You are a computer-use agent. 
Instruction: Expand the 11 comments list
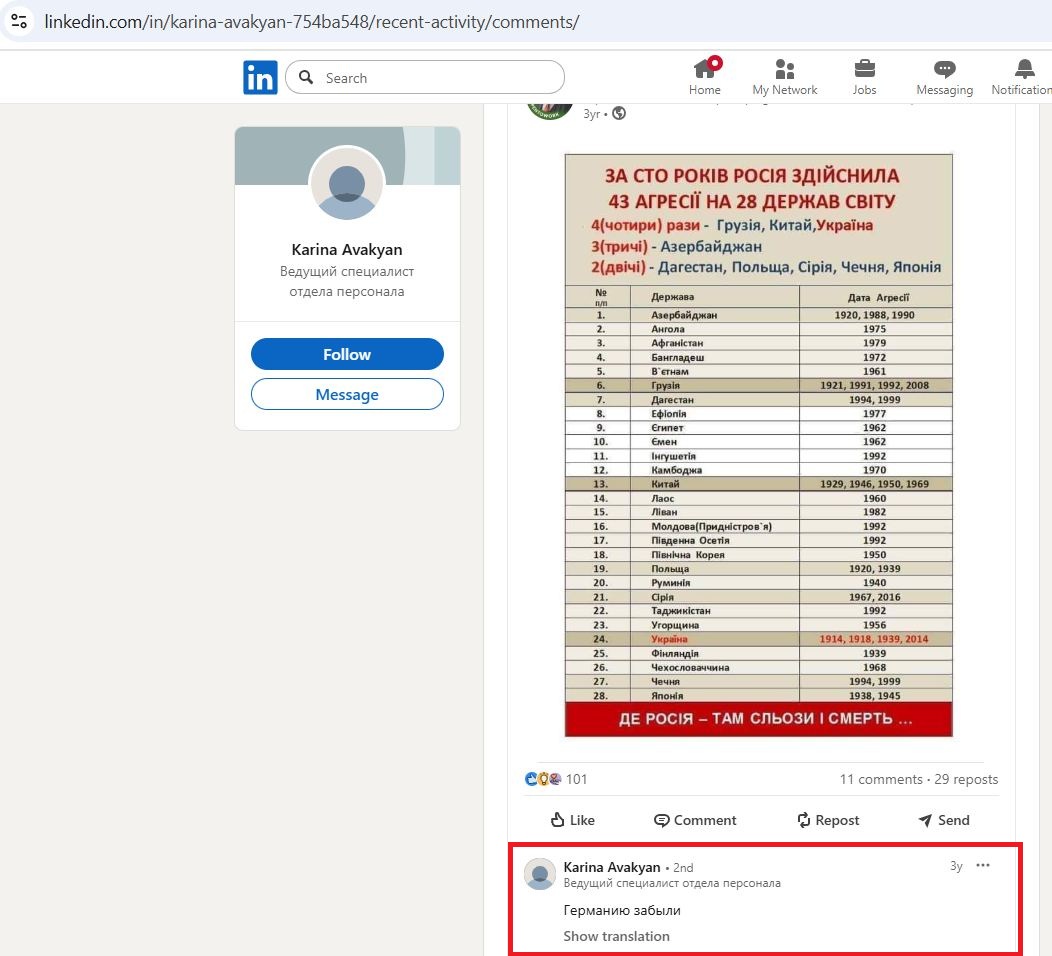[x=881, y=779]
